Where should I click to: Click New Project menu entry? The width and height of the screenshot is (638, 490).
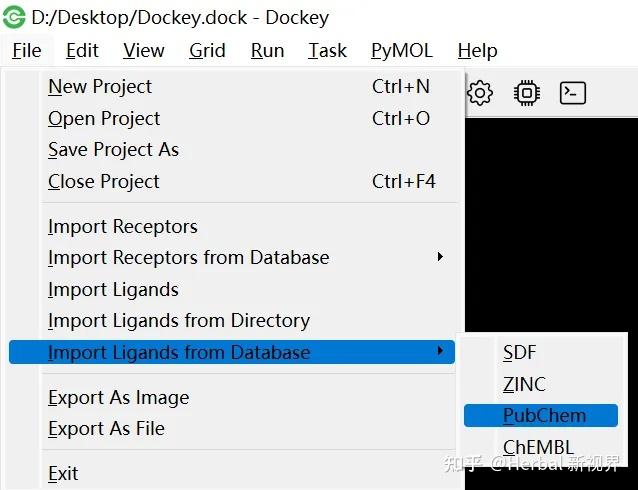[x=100, y=87]
